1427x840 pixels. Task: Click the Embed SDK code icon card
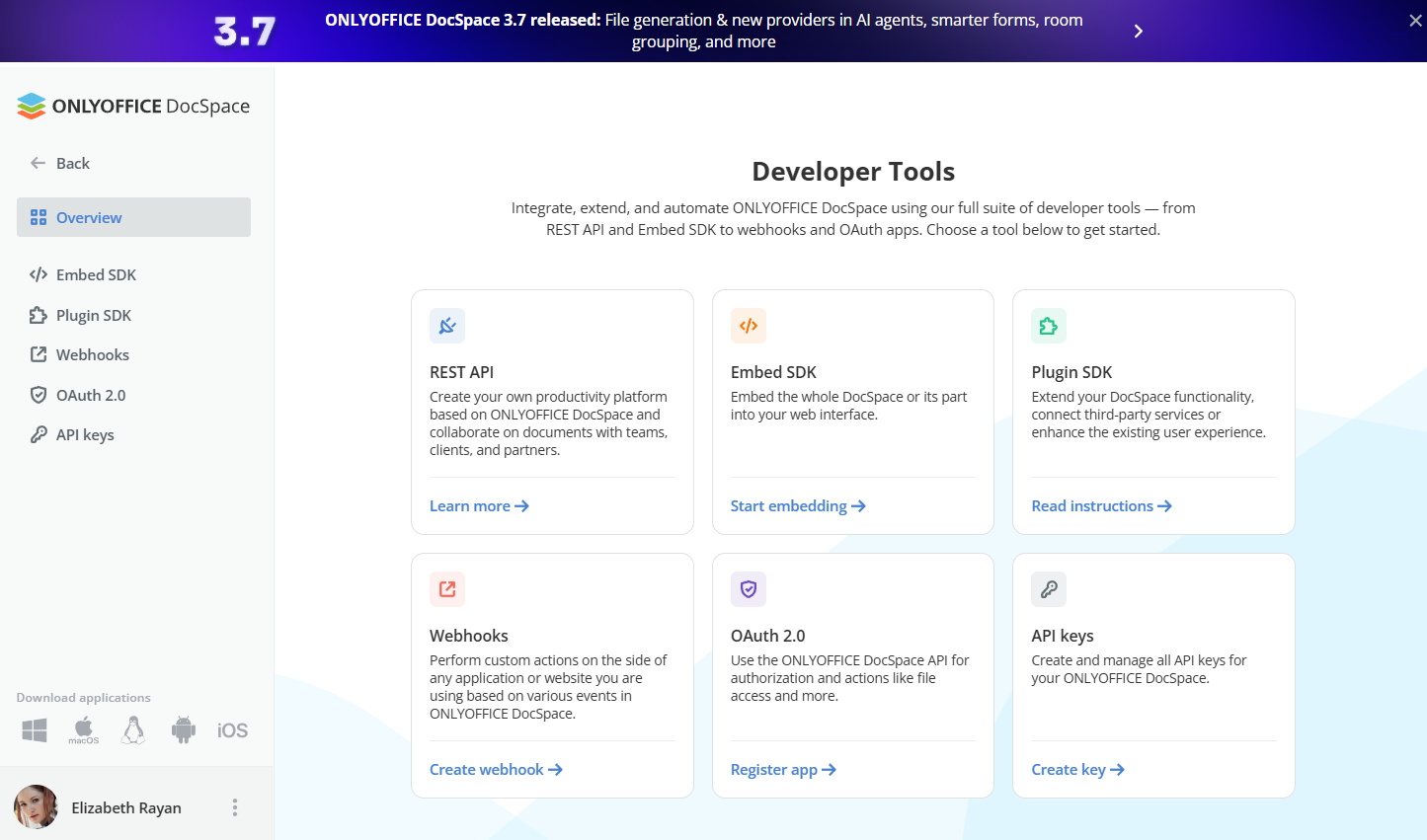pyautogui.click(x=749, y=326)
